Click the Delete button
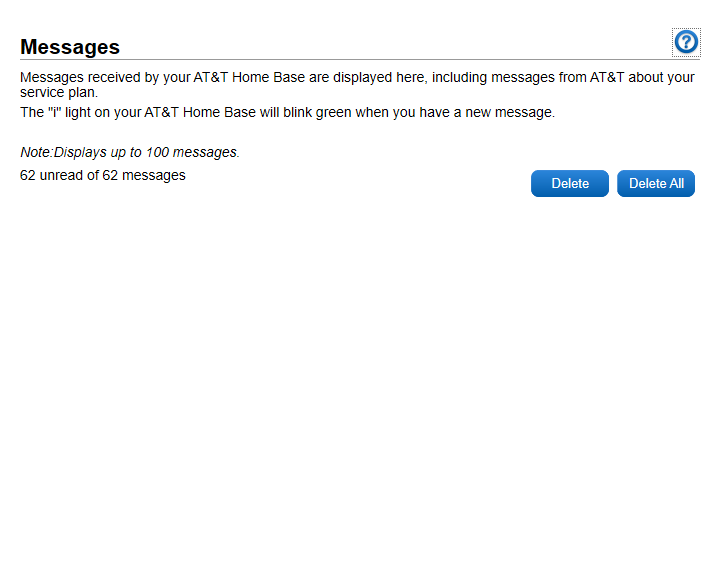 [x=569, y=184]
